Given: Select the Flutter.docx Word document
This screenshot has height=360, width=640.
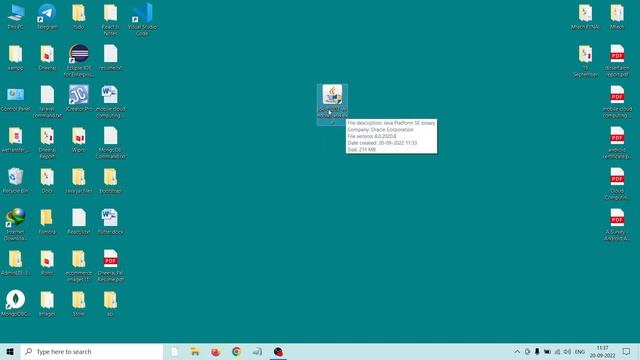Looking at the screenshot, I should [110, 221].
